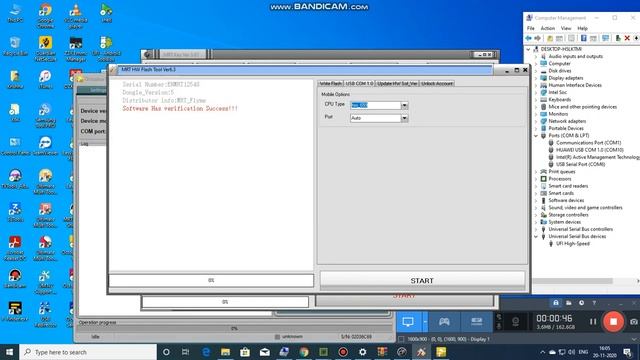Select Mice and other pointing devices

(x=582, y=107)
